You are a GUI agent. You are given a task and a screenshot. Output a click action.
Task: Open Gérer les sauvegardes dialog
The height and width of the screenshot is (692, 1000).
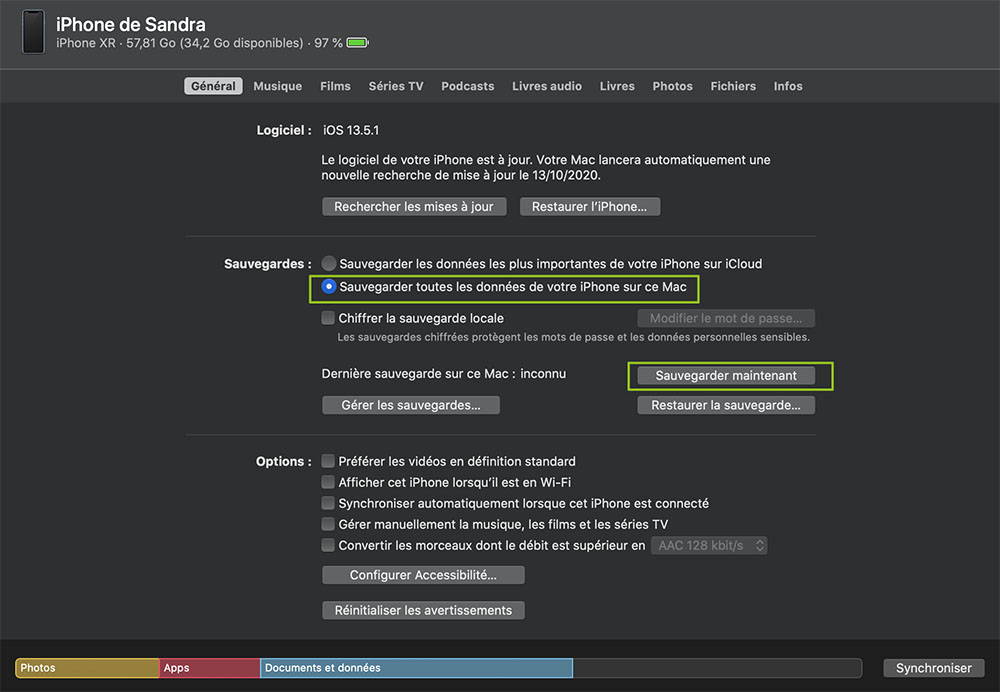(x=411, y=405)
